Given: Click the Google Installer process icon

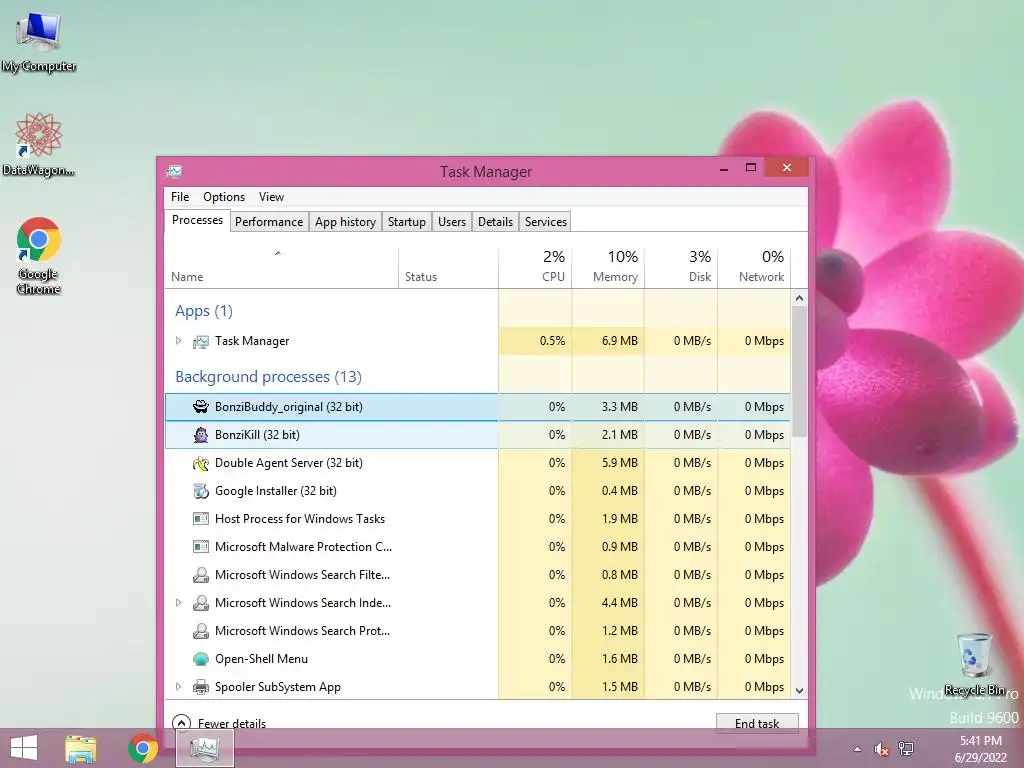Looking at the screenshot, I should pyautogui.click(x=200, y=491).
